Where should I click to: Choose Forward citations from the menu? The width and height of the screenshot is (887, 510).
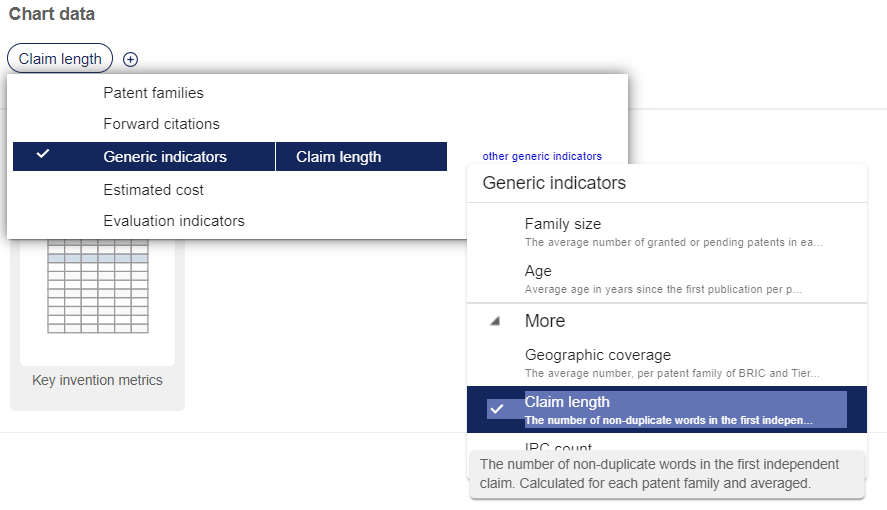(x=161, y=124)
